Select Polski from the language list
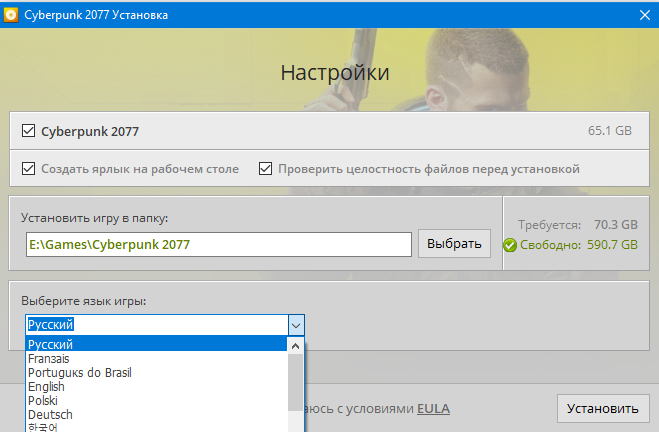 155,401
